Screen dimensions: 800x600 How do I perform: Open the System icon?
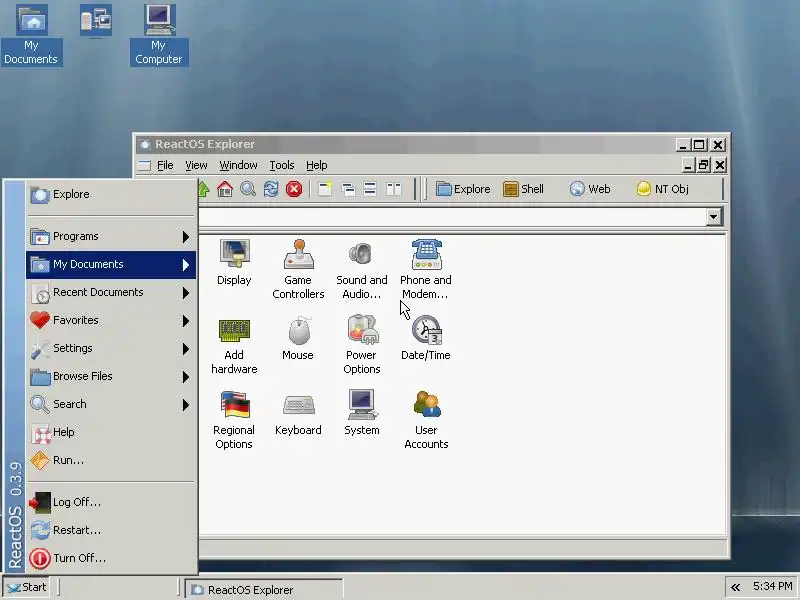[362, 413]
